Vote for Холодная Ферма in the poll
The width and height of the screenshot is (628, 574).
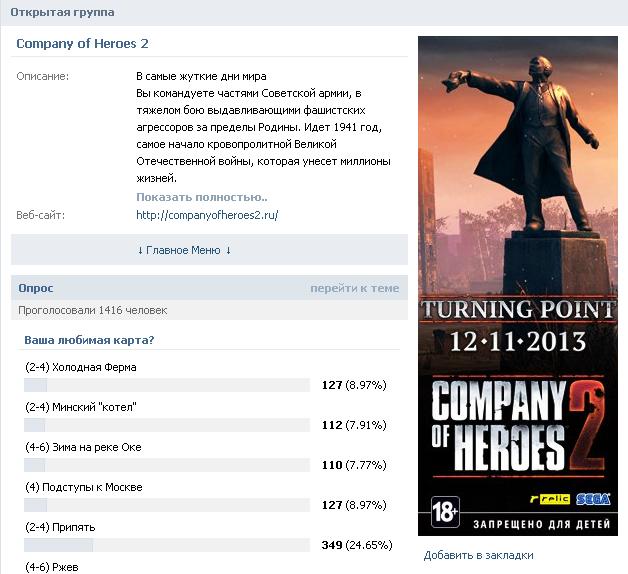click(81, 367)
